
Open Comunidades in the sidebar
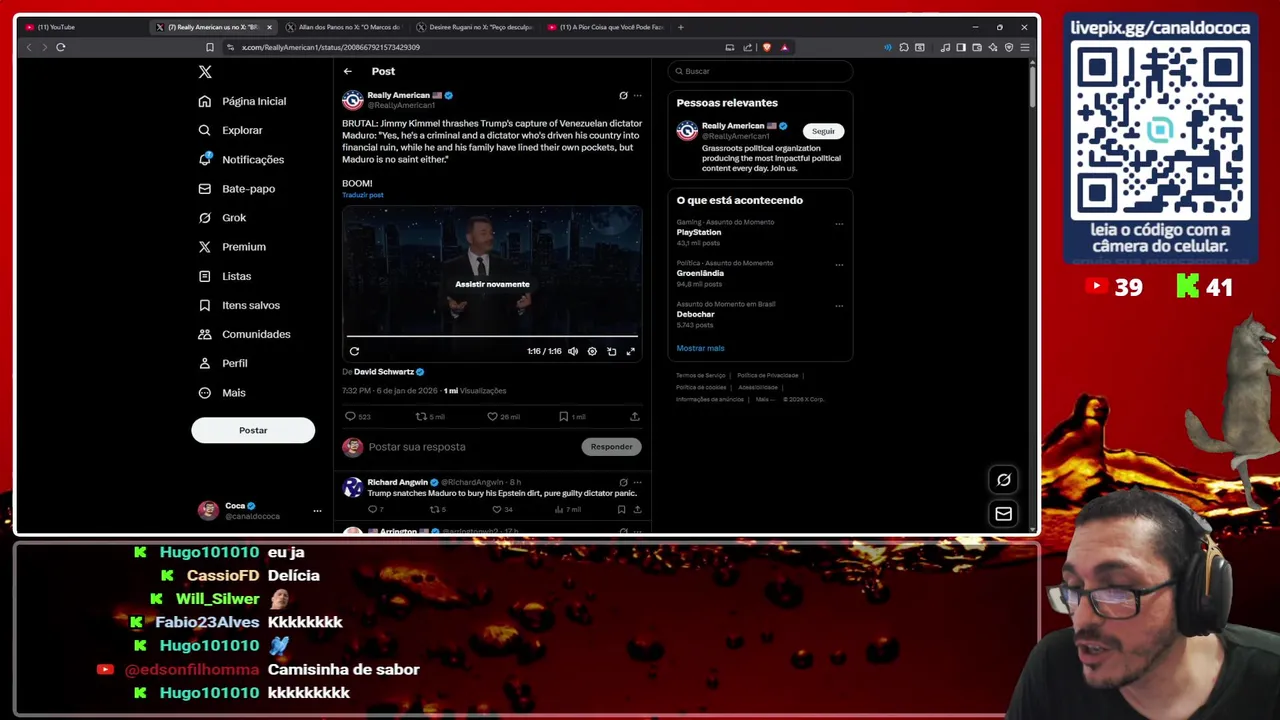click(x=244, y=334)
